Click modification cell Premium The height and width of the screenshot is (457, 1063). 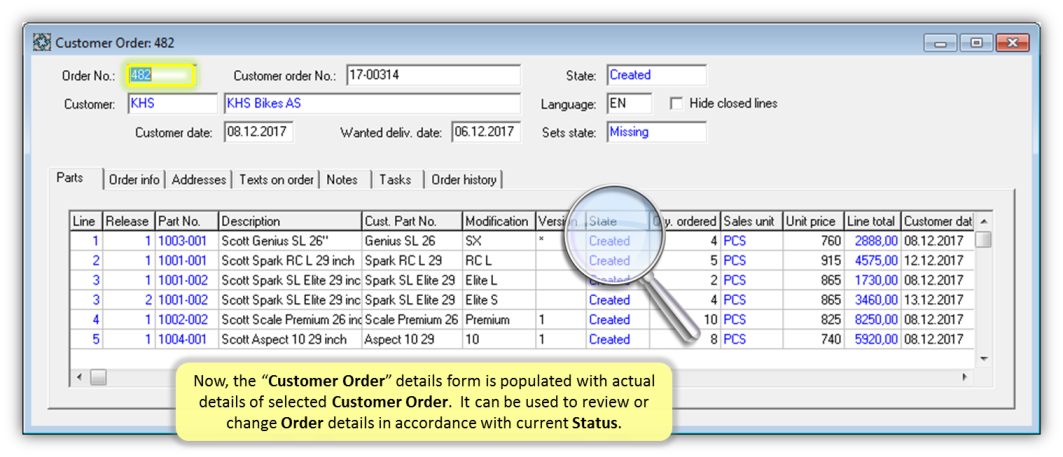499,319
